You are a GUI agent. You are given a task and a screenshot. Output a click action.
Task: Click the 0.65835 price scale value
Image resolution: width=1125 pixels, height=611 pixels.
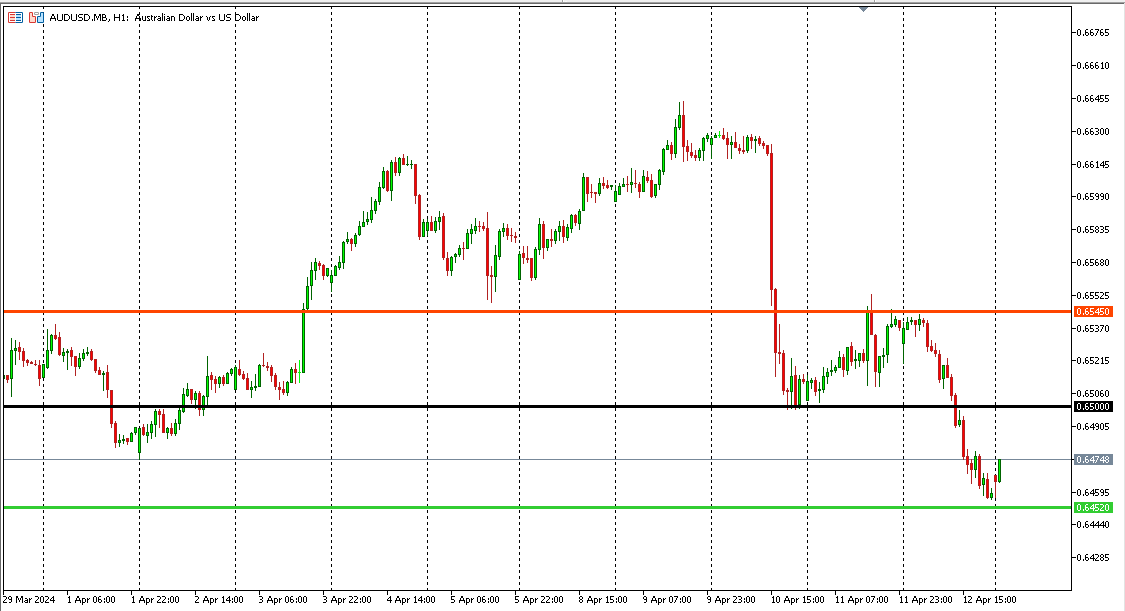tap(1093, 229)
